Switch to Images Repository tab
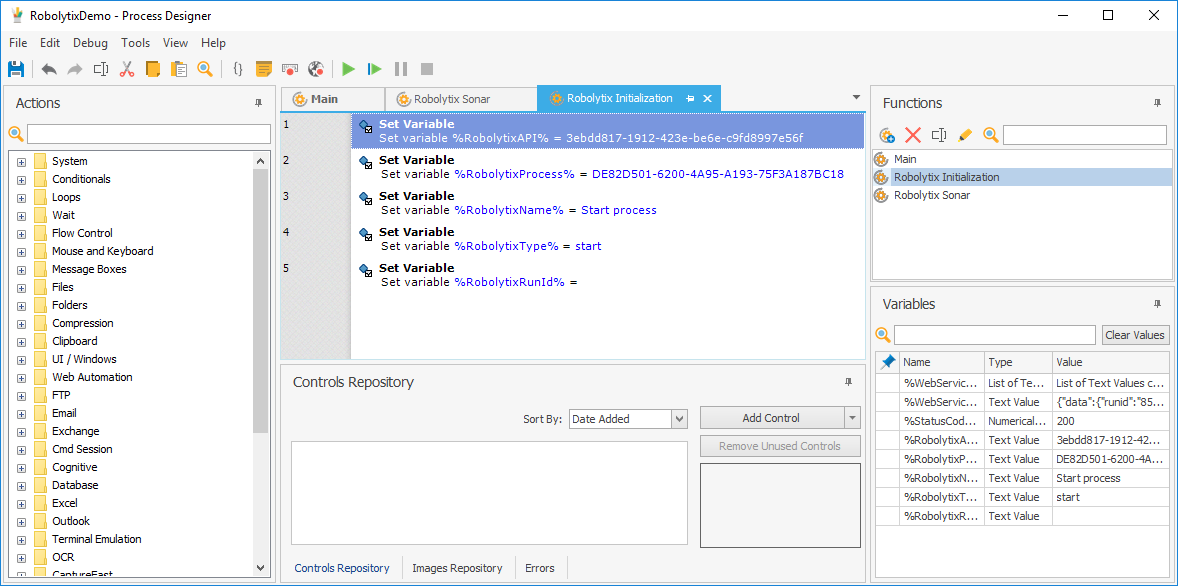This screenshot has width=1178, height=586. 457,568
